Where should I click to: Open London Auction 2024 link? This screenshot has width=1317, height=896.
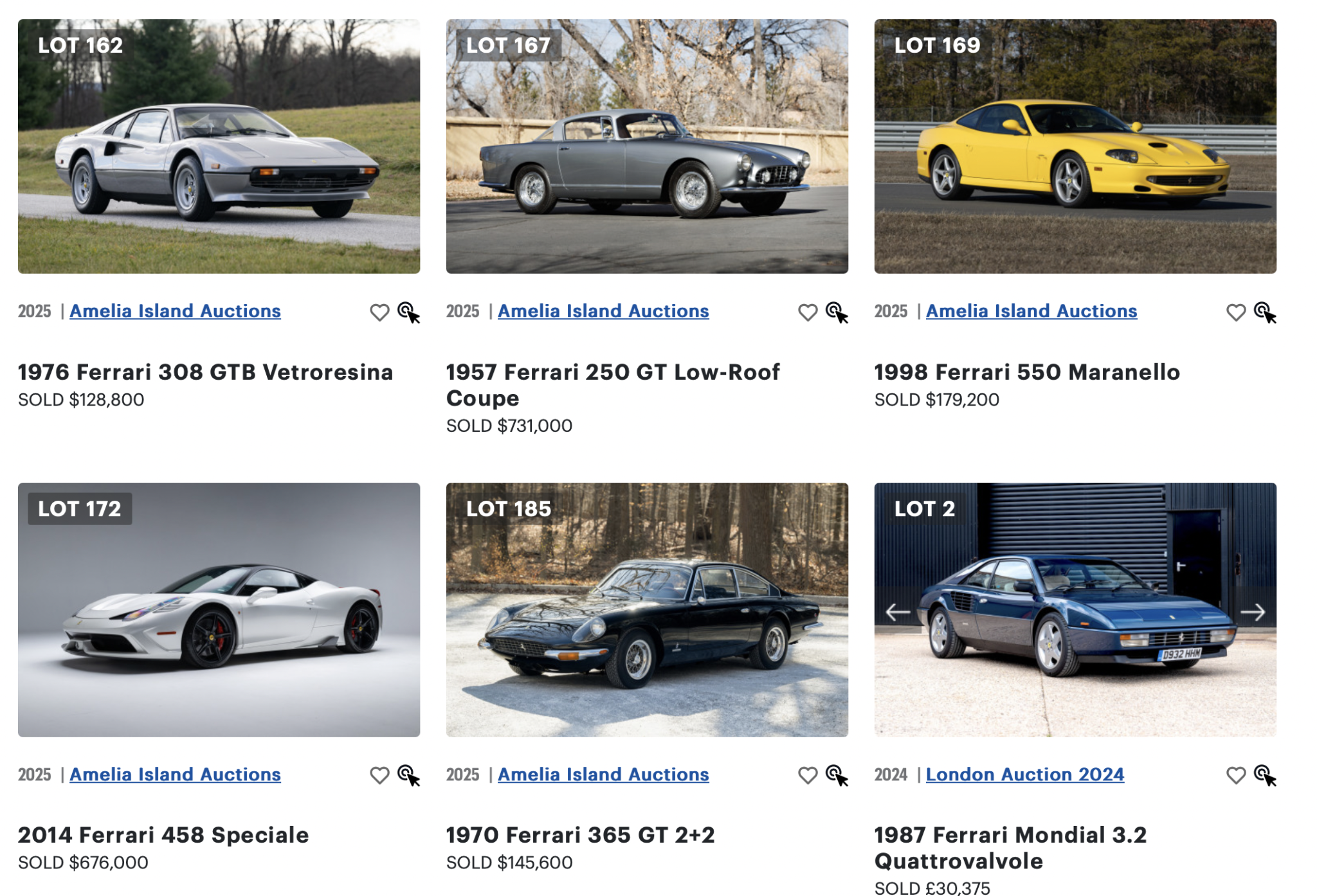(1025, 775)
